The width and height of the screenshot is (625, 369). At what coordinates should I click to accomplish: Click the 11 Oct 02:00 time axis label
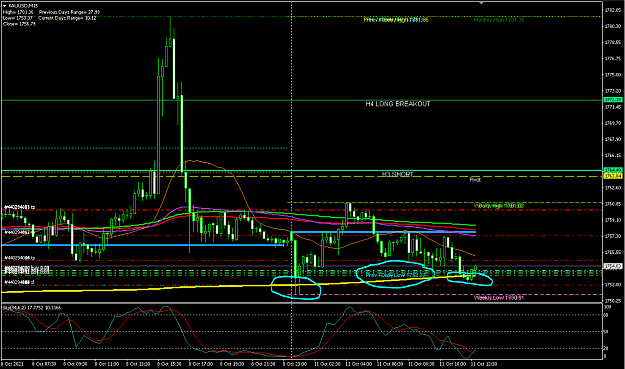[x=327, y=364]
